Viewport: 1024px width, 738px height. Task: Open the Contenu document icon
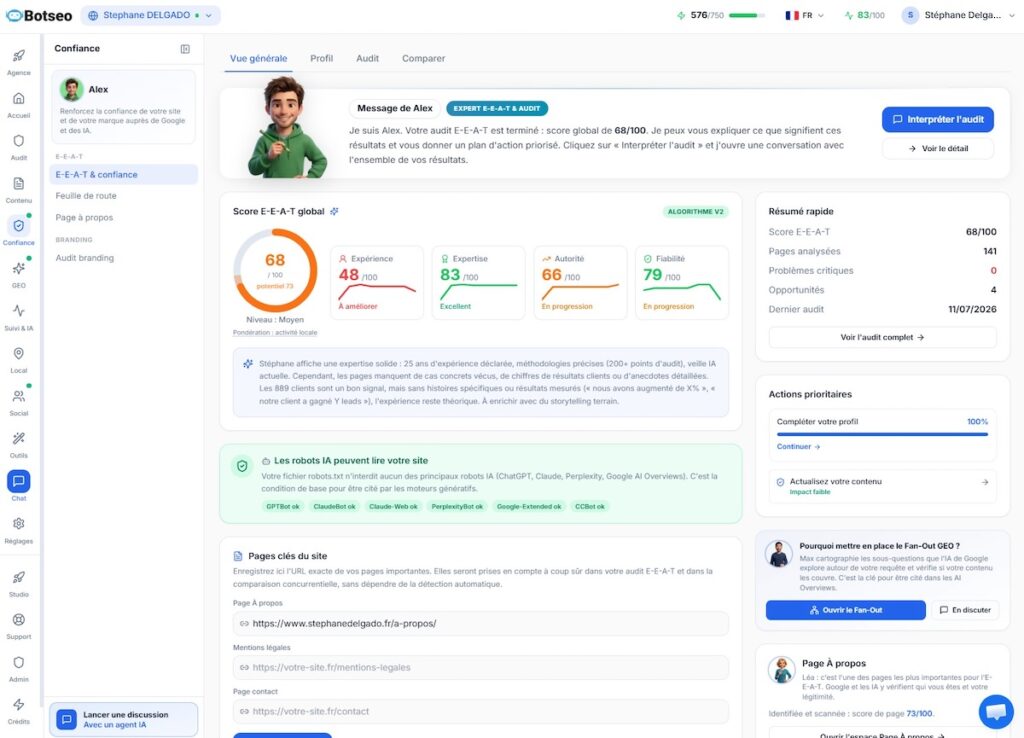click(x=19, y=184)
